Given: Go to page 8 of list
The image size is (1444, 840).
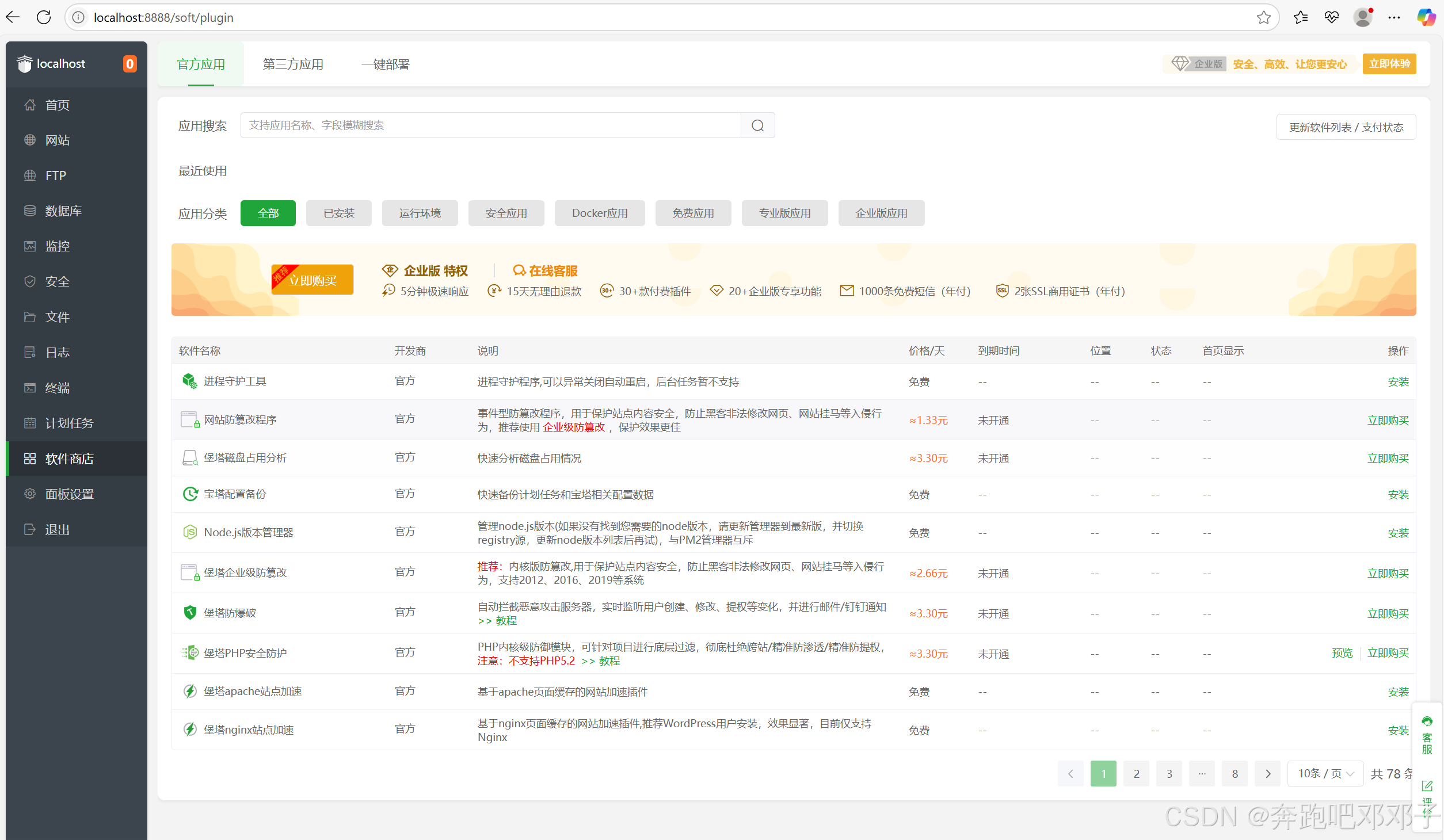Looking at the screenshot, I should pos(1235,773).
